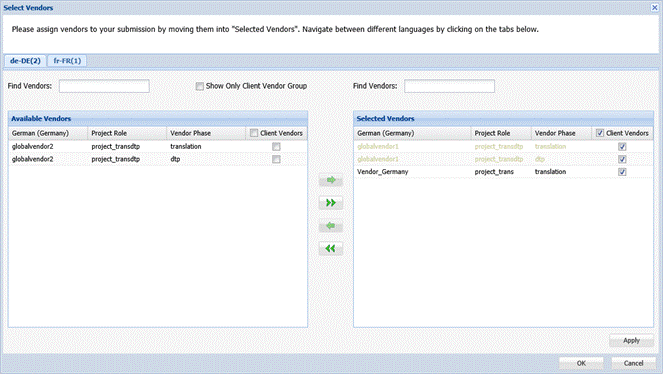Uncheck client vendor box for Vendor_Germany
Image resolution: width=663 pixels, height=374 pixels.
tap(622, 172)
